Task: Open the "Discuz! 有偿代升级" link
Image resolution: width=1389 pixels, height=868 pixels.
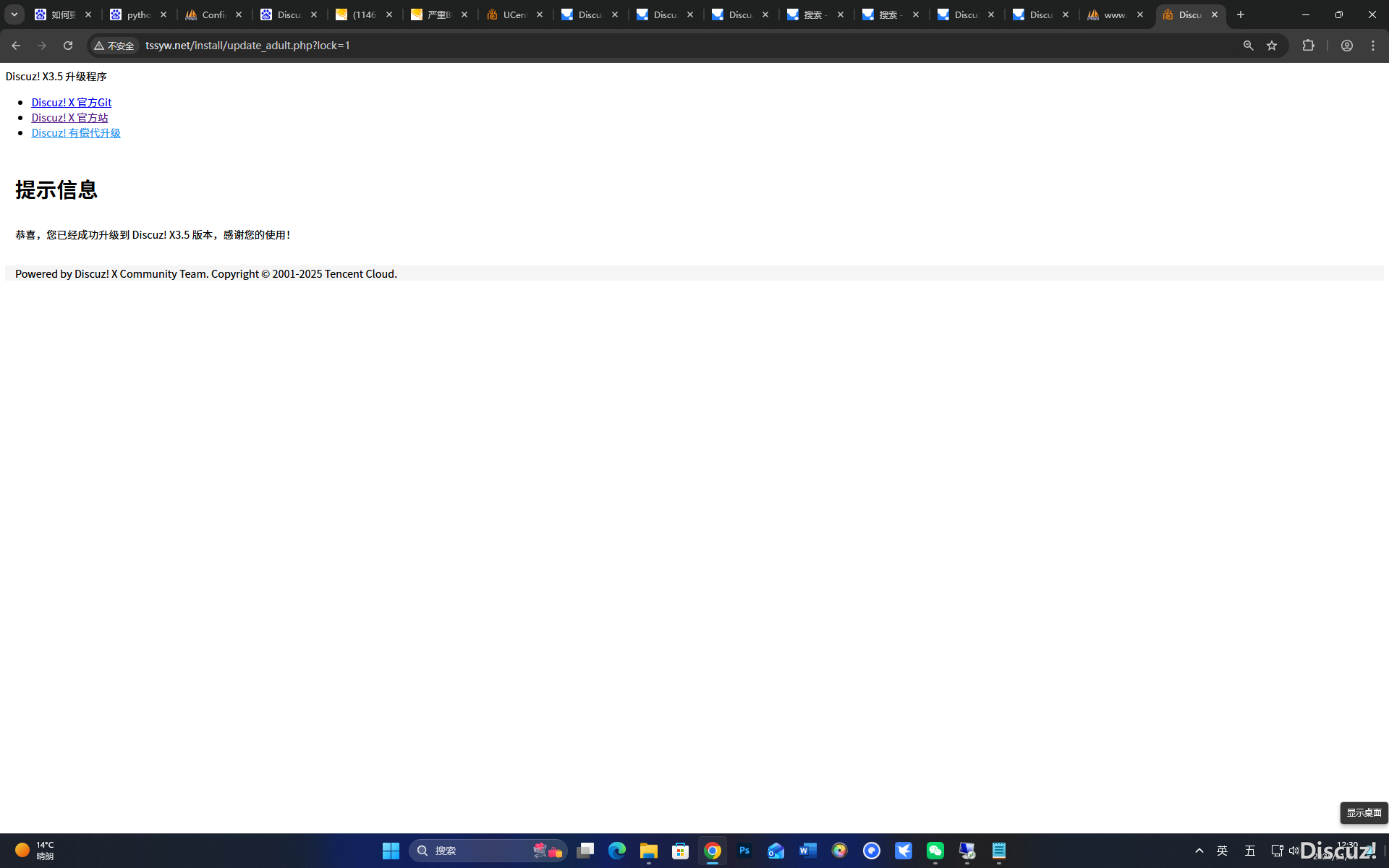Action: click(75, 132)
